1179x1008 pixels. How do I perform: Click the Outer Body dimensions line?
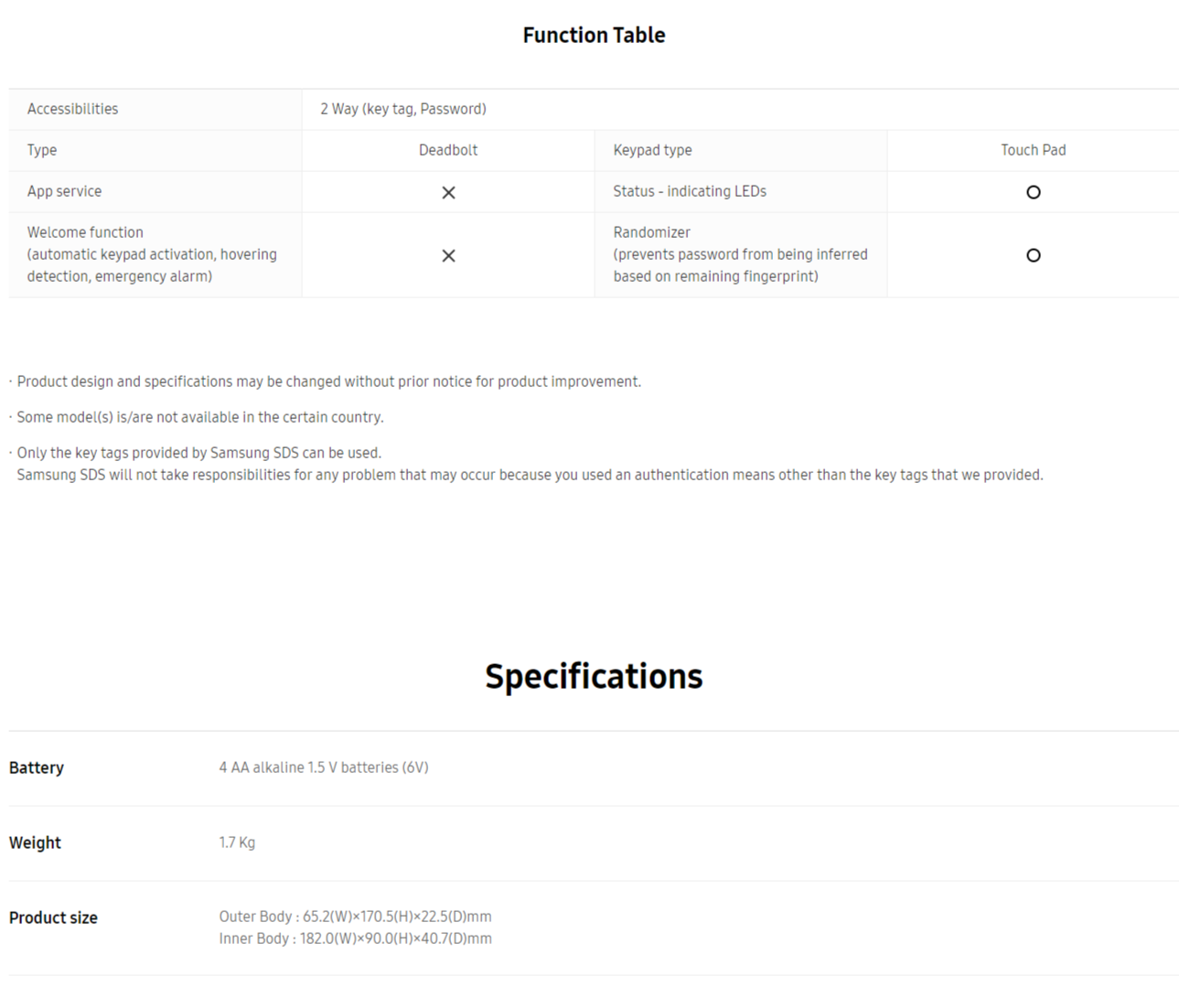(x=355, y=917)
